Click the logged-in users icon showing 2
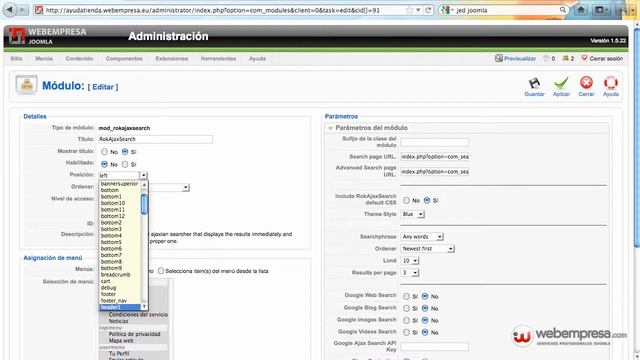 pos(565,58)
